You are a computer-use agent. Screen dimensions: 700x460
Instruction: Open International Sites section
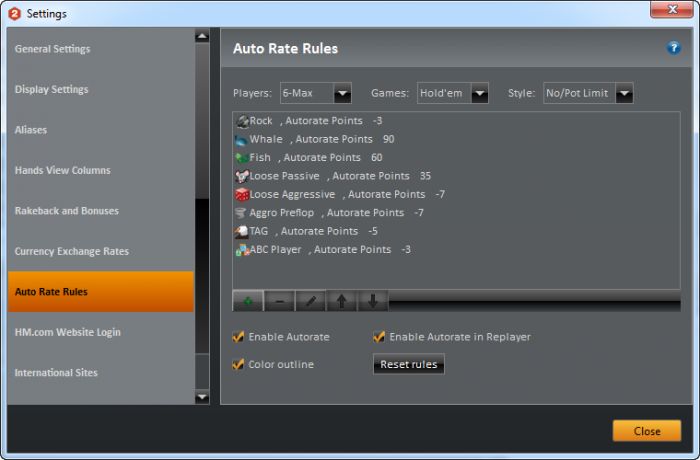coord(101,372)
